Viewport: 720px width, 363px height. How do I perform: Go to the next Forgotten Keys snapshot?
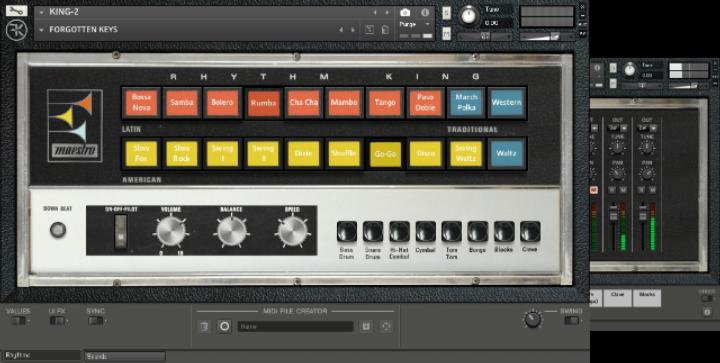pos(353,30)
